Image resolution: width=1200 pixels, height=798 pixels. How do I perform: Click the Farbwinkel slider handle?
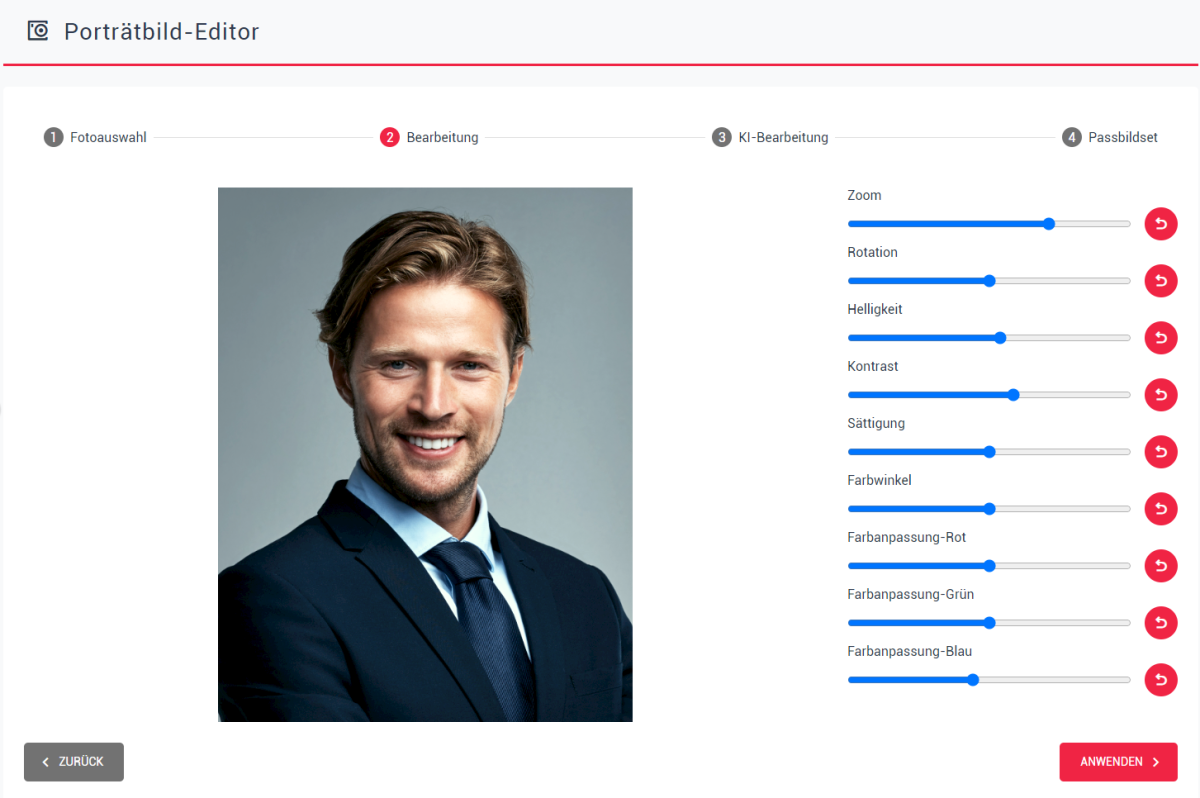coord(990,509)
